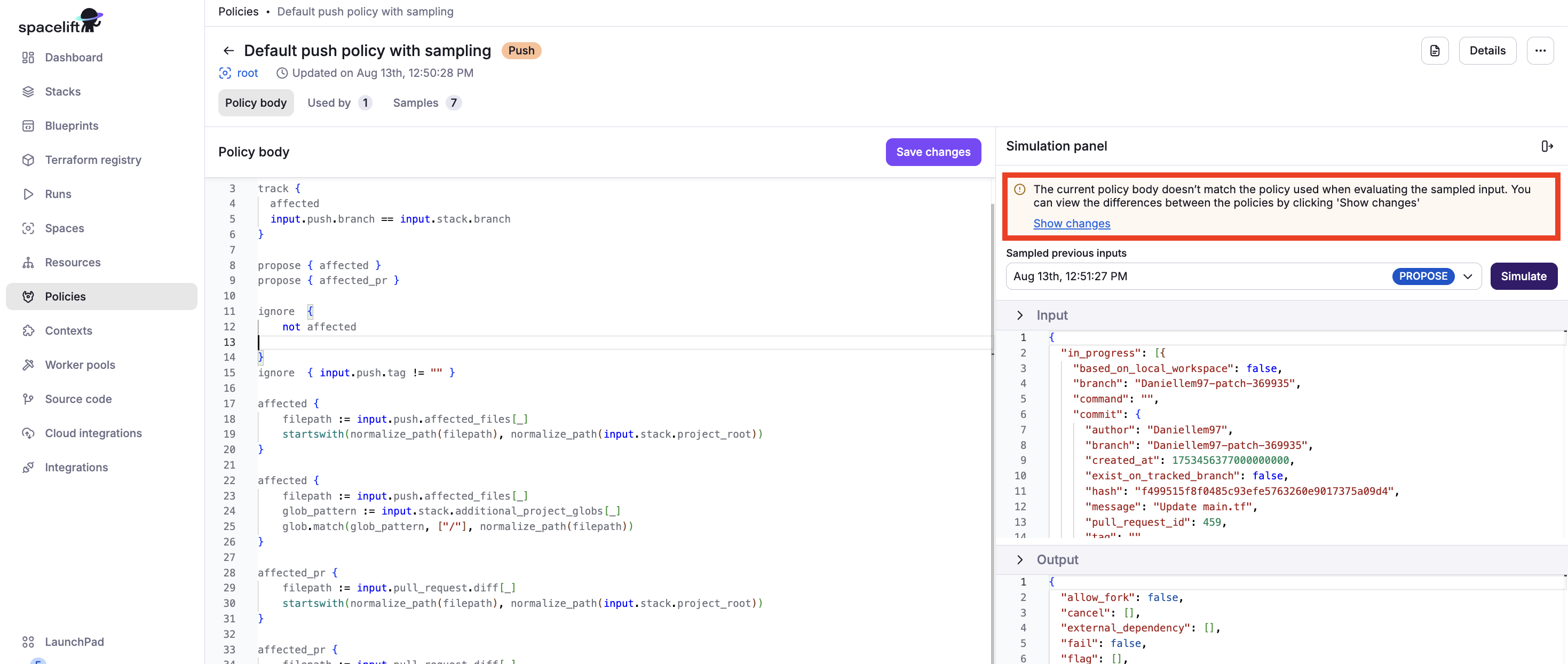
Task: Click the Policies breadcrumb link
Action: pyautogui.click(x=238, y=12)
